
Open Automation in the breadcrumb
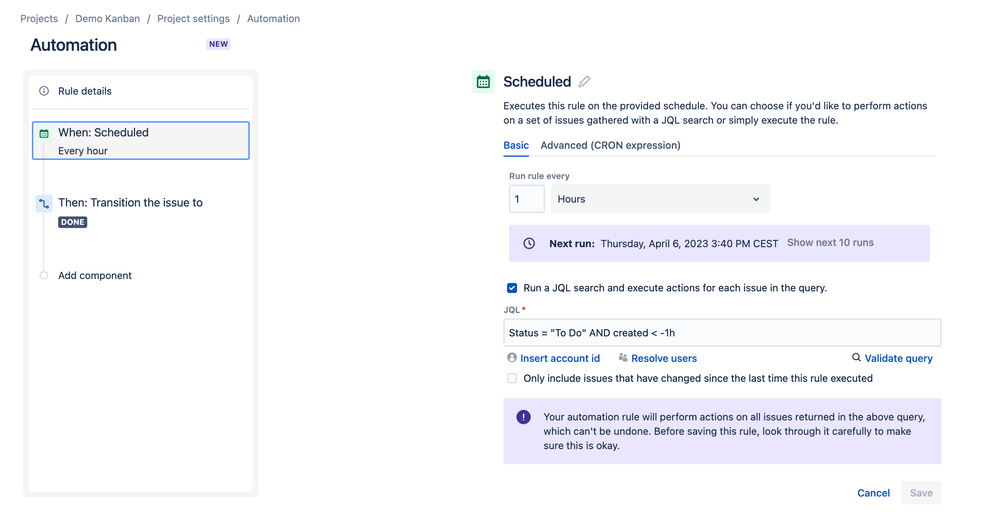pos(273,18)
